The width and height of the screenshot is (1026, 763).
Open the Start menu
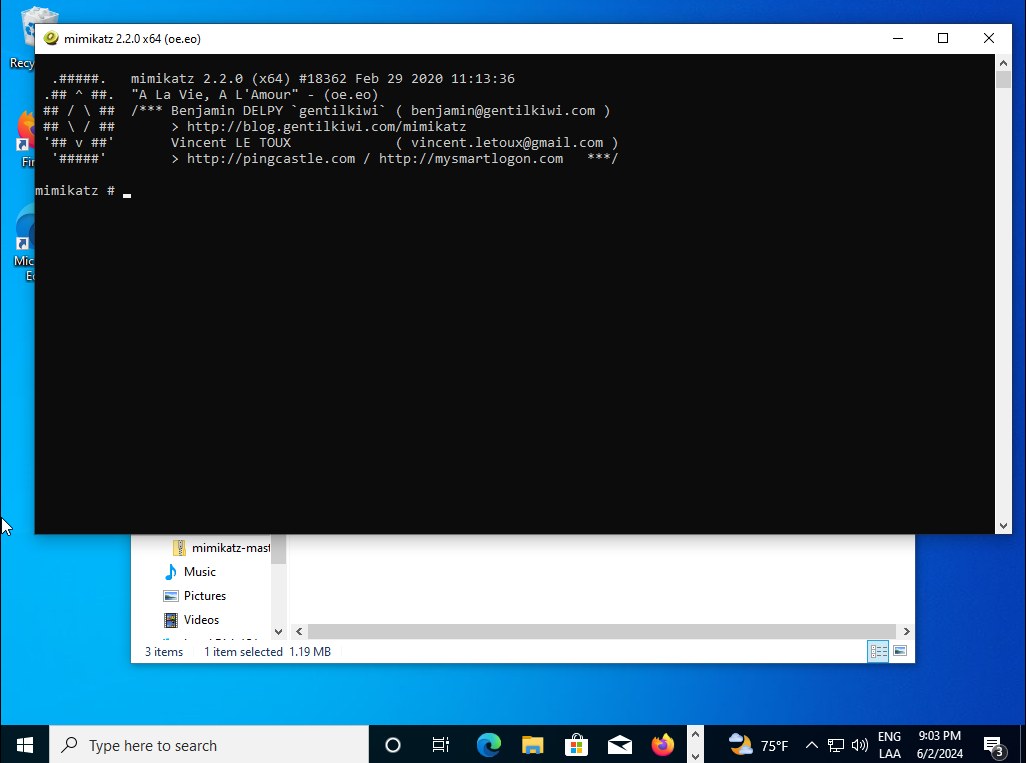click(x=23, y=744)
